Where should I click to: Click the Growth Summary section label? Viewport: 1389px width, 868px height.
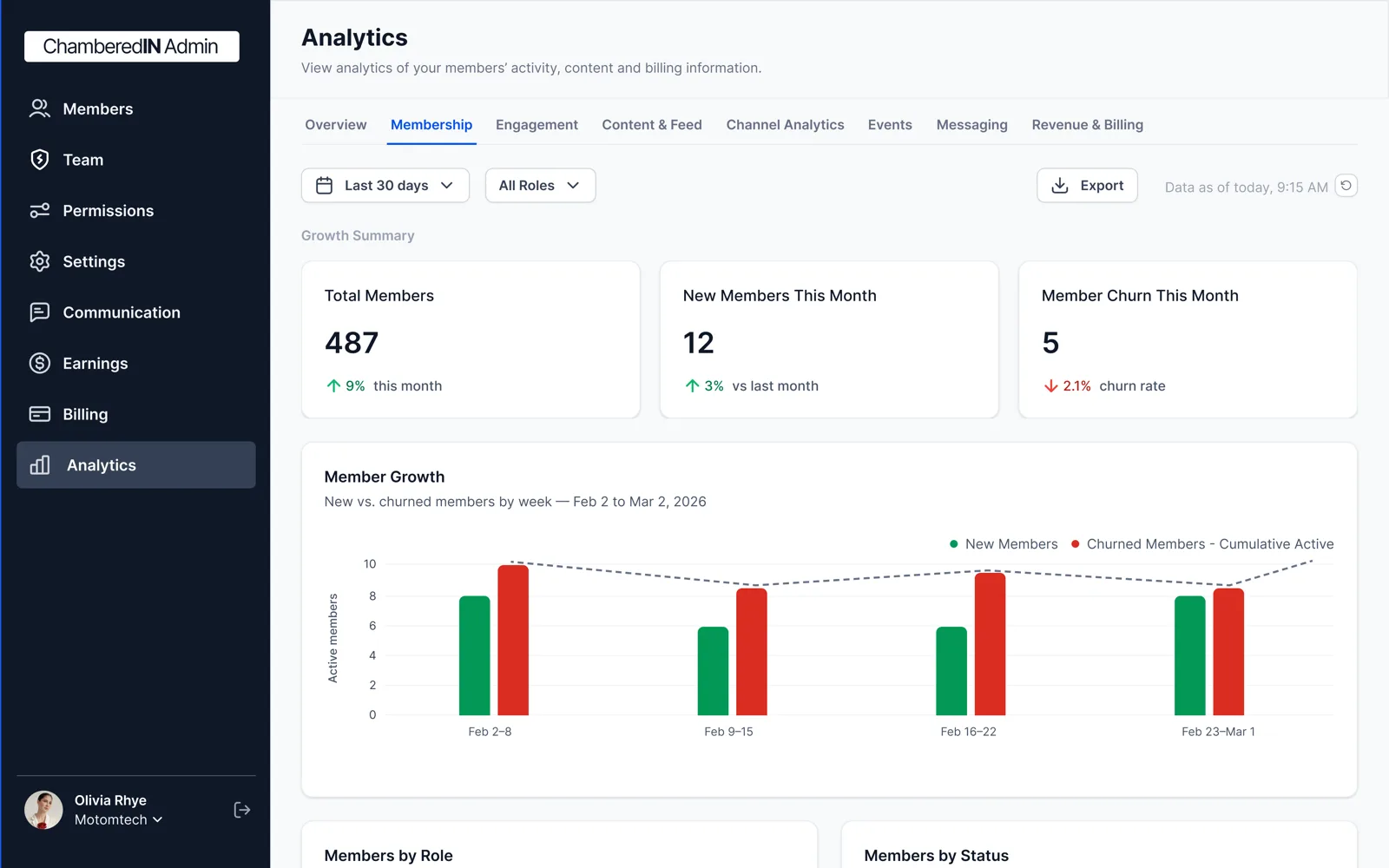[358, 235]
